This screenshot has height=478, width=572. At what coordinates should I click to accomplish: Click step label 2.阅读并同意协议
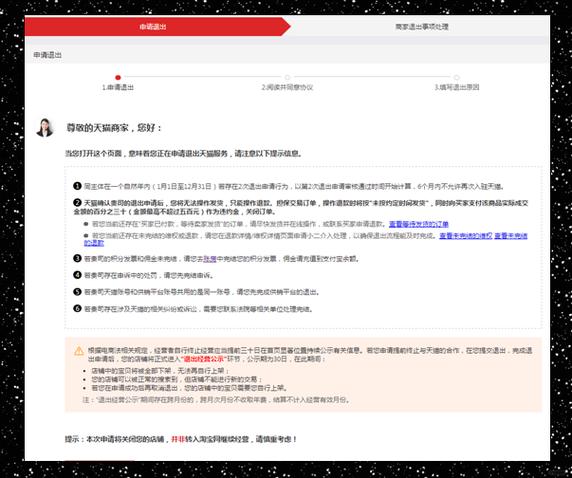coord(287,88)
